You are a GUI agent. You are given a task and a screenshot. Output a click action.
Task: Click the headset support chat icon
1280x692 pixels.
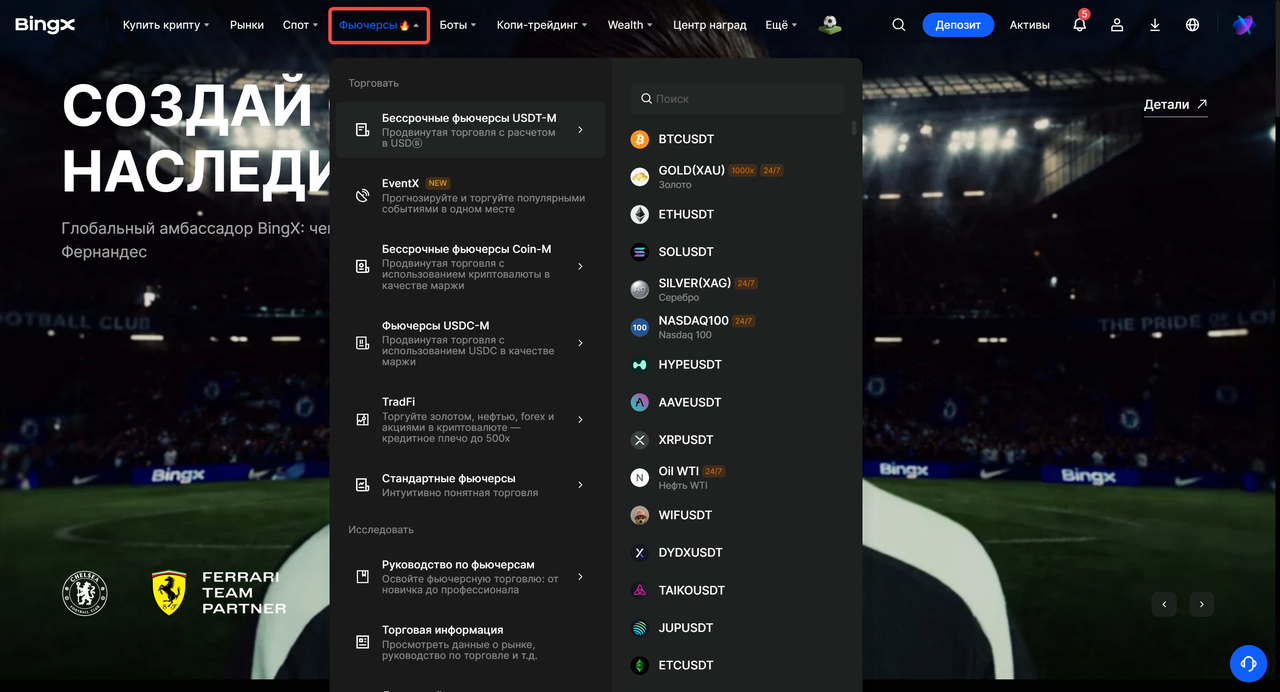(1248, 663)
